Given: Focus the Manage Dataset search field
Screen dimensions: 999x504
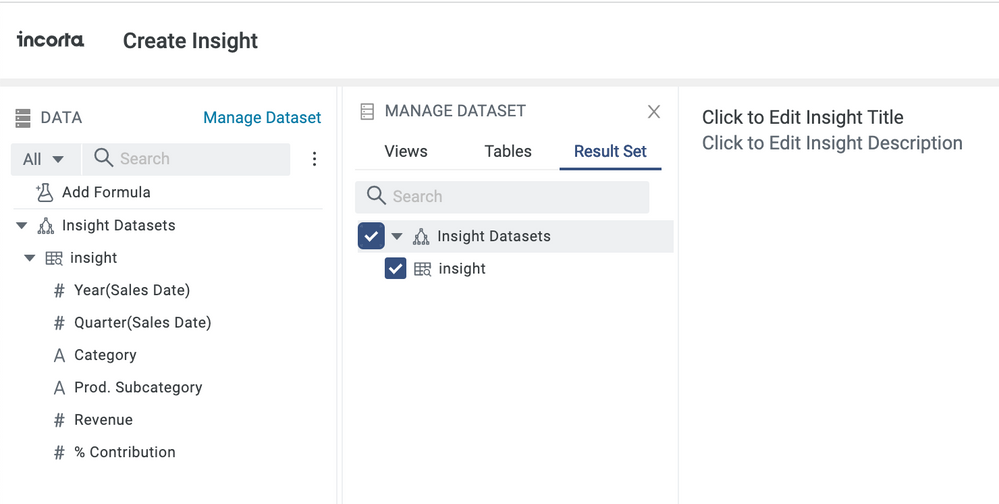Looking at the screenshot, I should click(510, 197).
